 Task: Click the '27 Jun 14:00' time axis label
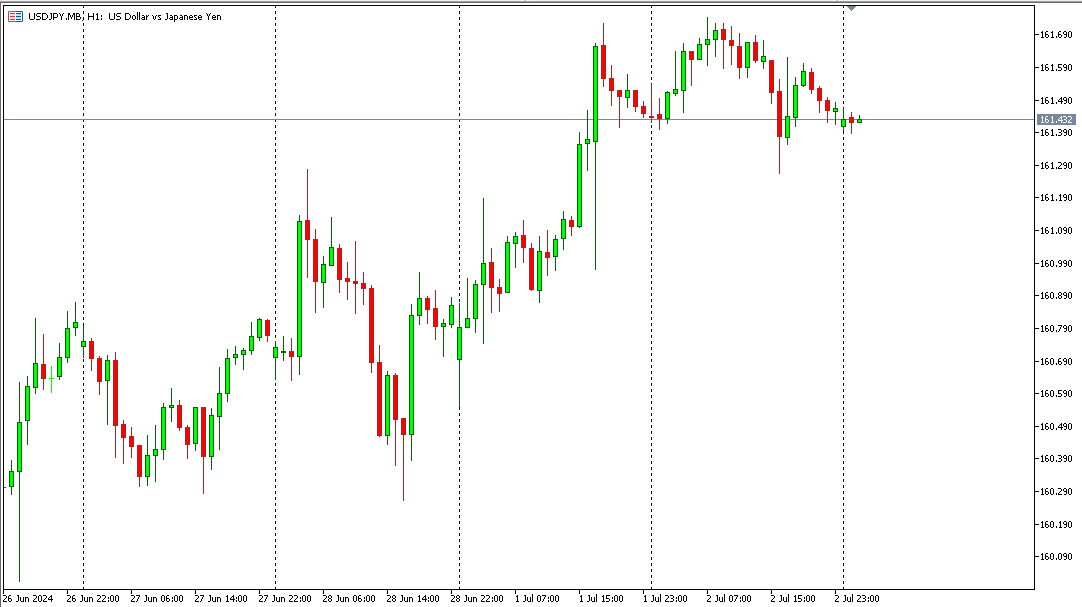tap(221, 599)
